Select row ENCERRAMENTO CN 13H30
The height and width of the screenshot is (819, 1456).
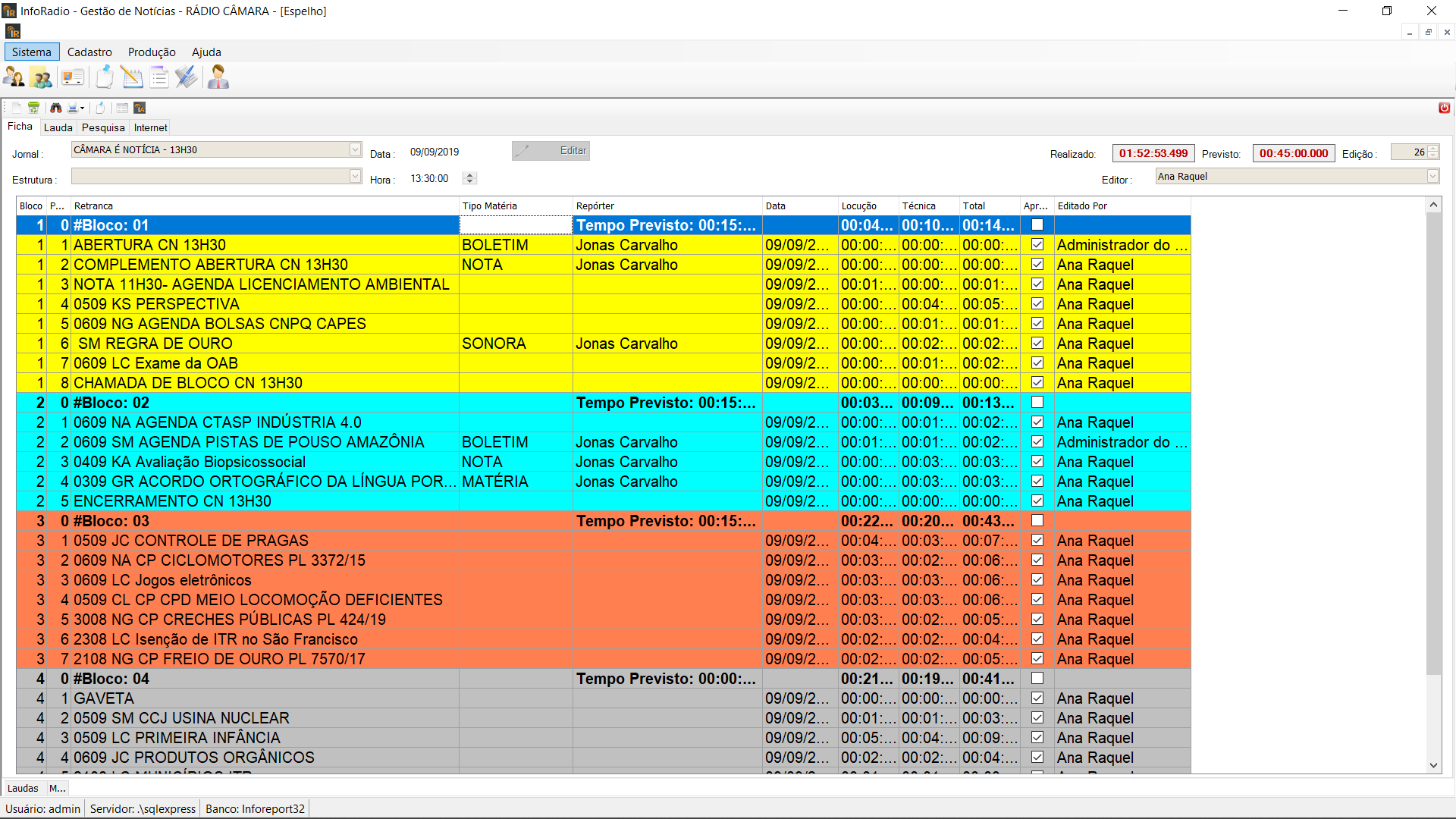coord(604,501)
